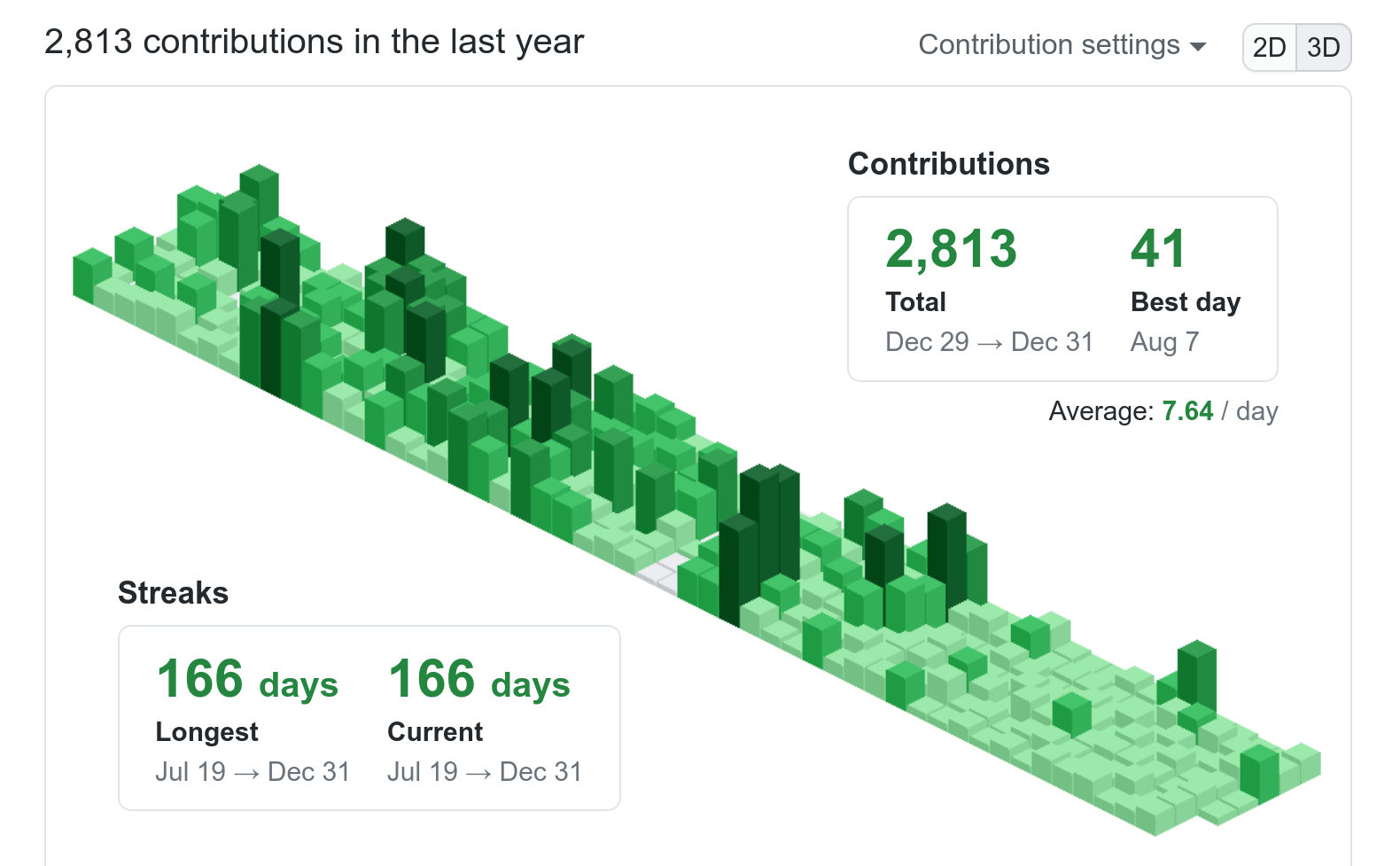Click the rightmost light green cube
Viewport: 1400px width, 866px height.
coord(1303,762)
